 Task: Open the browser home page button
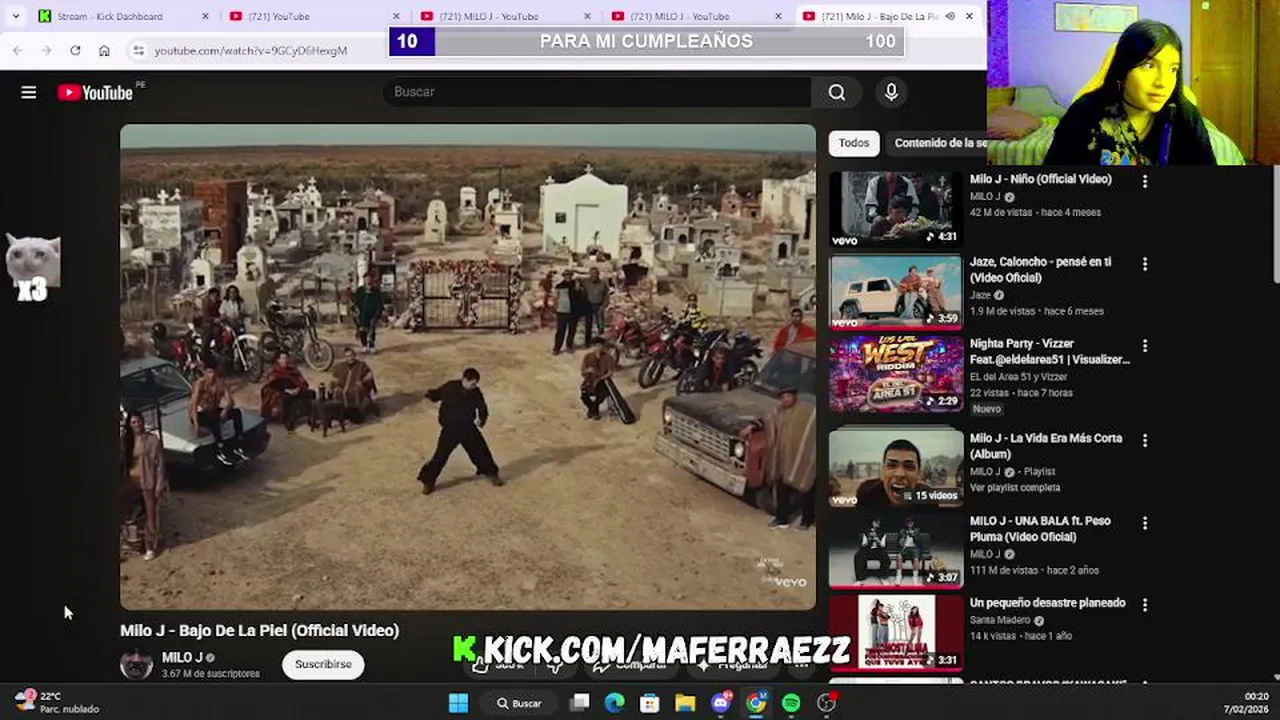(104, 50)
